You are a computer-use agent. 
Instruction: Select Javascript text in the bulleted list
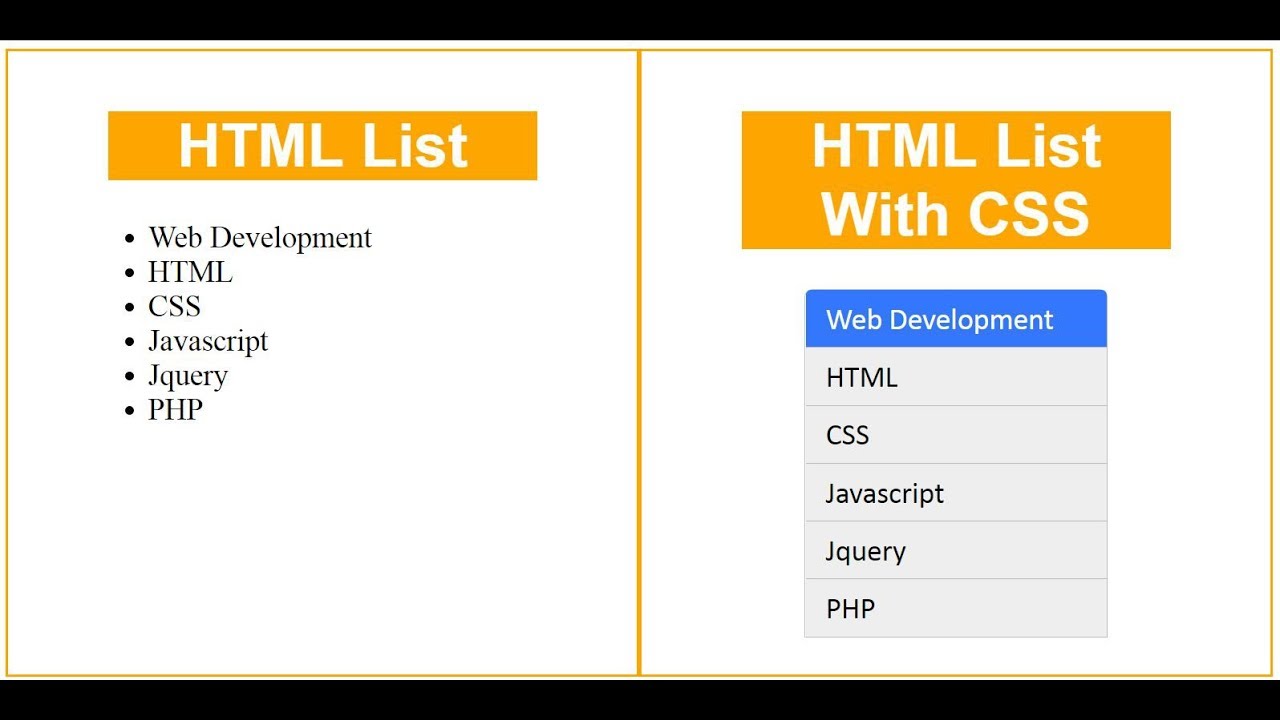click(208, 341)
